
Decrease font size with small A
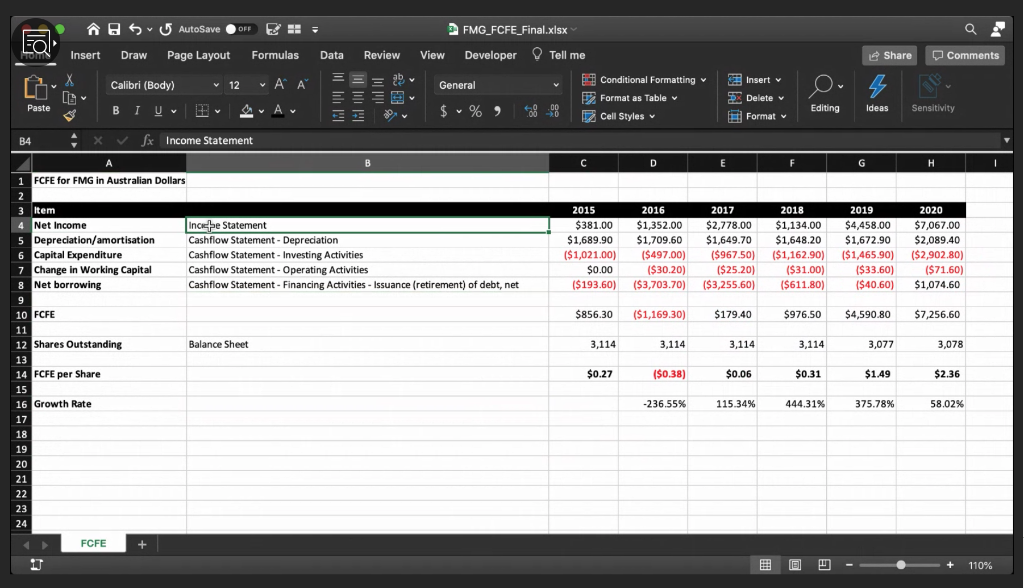[302, 84]
